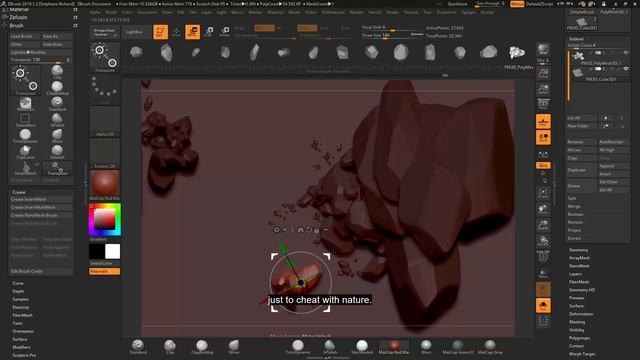This screenshot has width=640, height=360.
Task: Open the Alpha menu
Action: point(95,12)
